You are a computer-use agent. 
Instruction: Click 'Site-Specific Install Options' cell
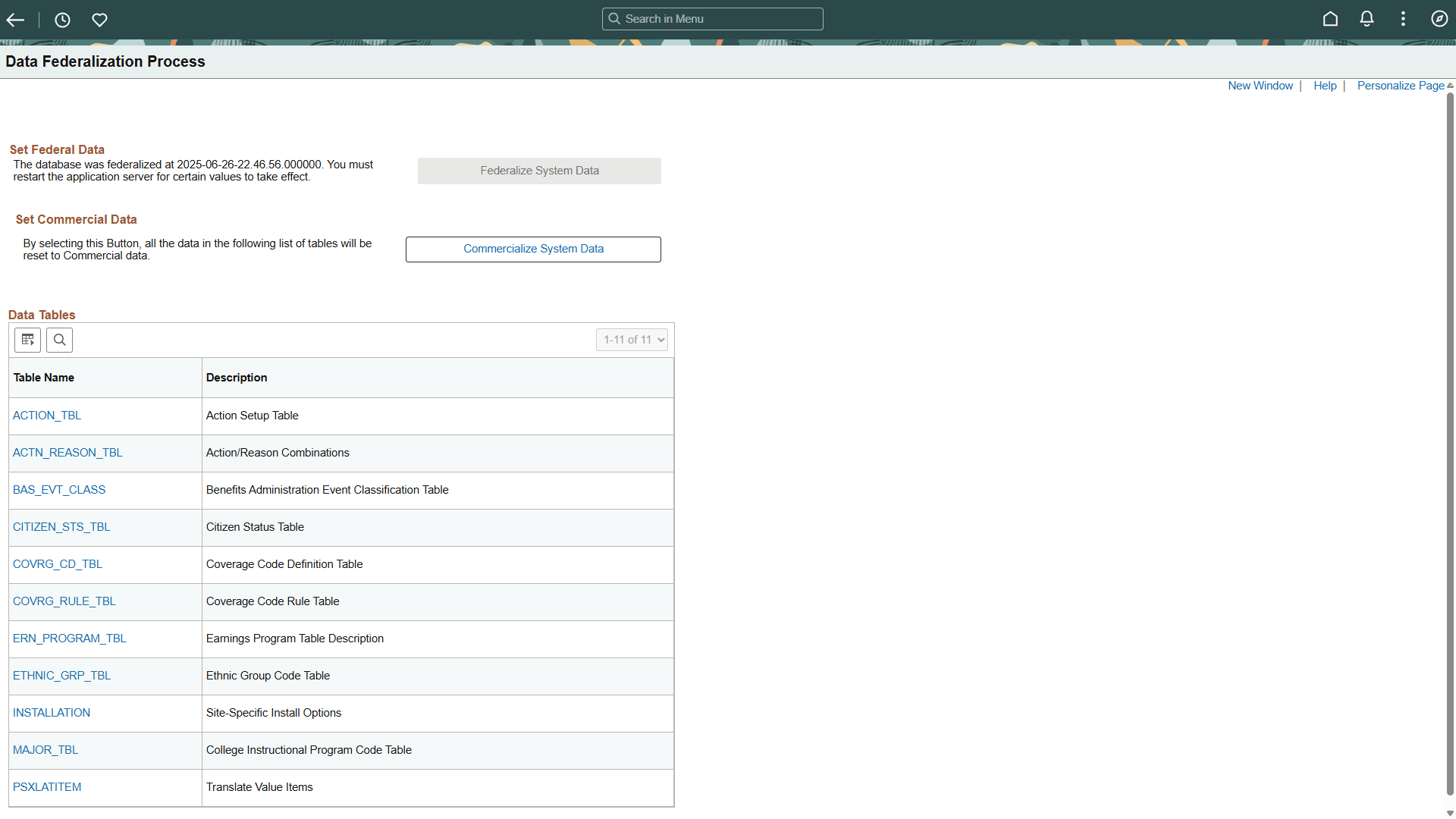click(438, 714)
